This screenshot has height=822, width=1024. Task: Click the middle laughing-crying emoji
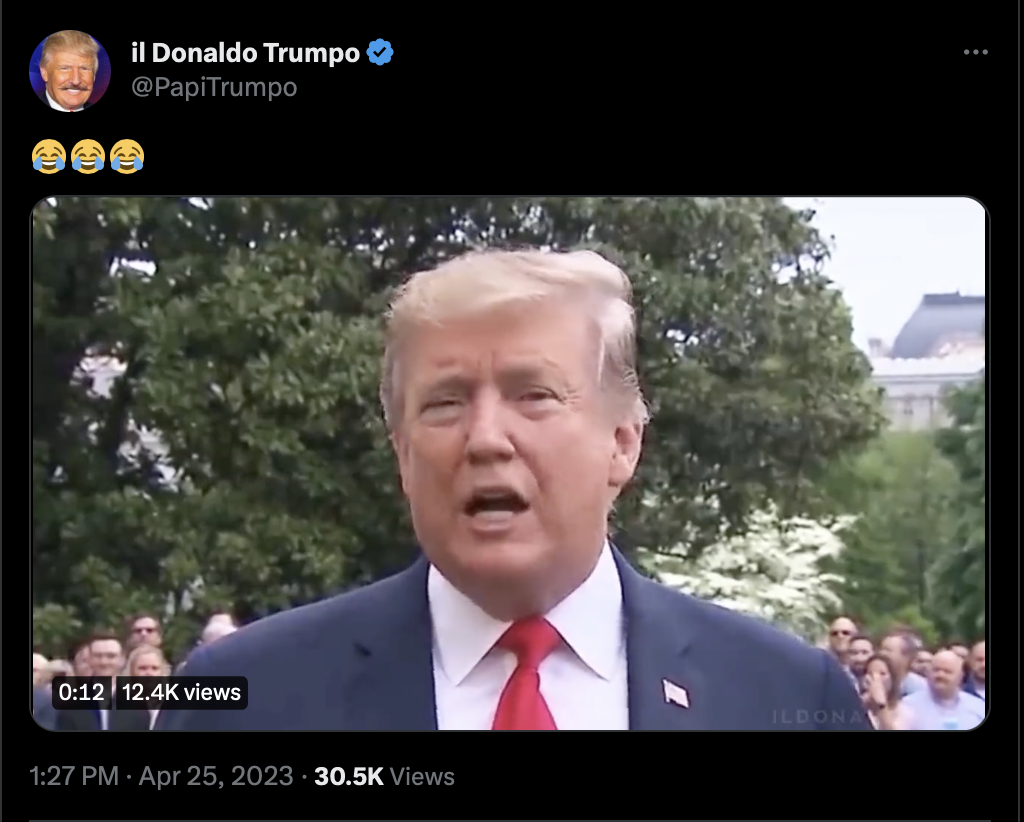(88, 157)
